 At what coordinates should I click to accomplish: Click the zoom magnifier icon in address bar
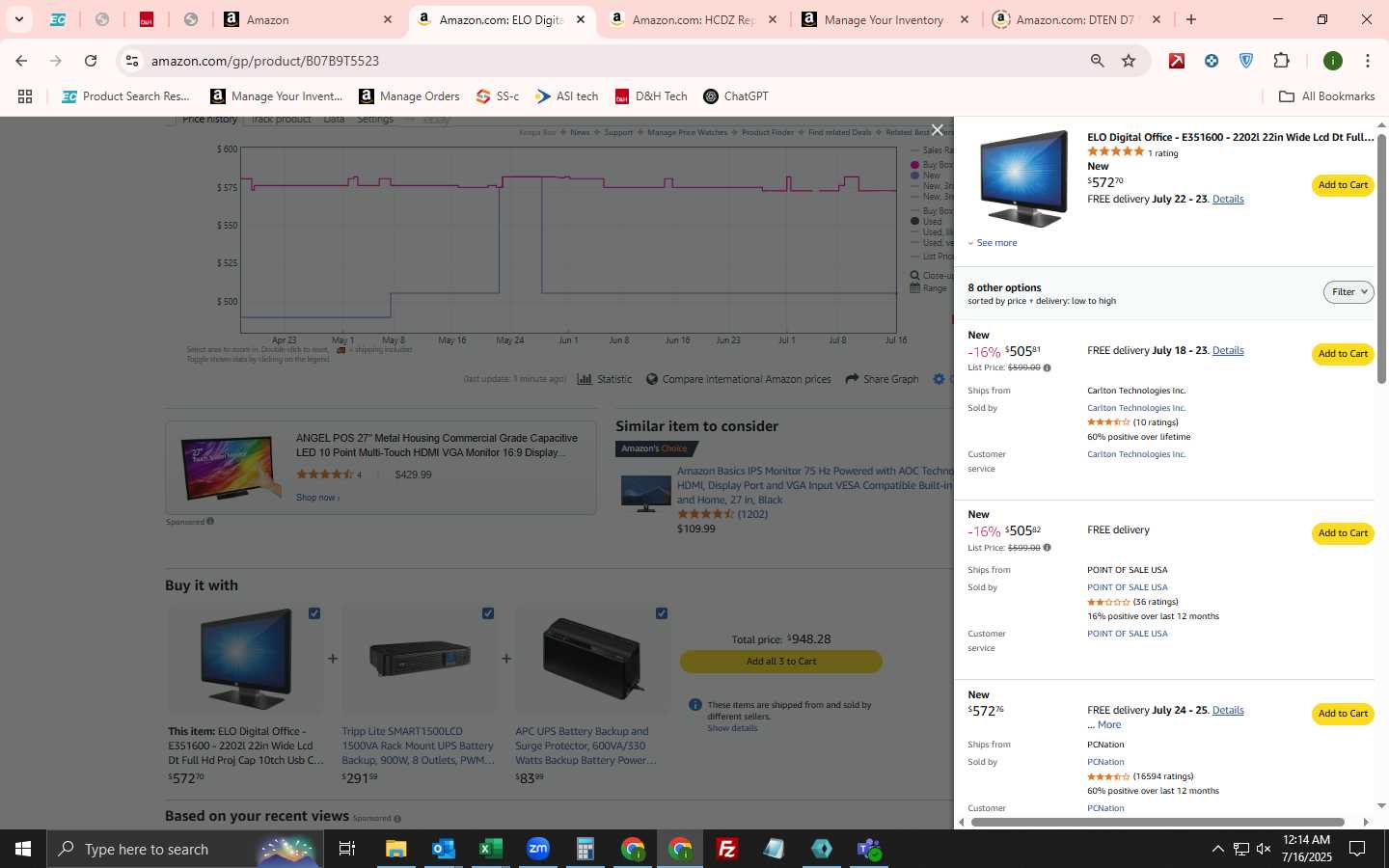click(1097, 61)
